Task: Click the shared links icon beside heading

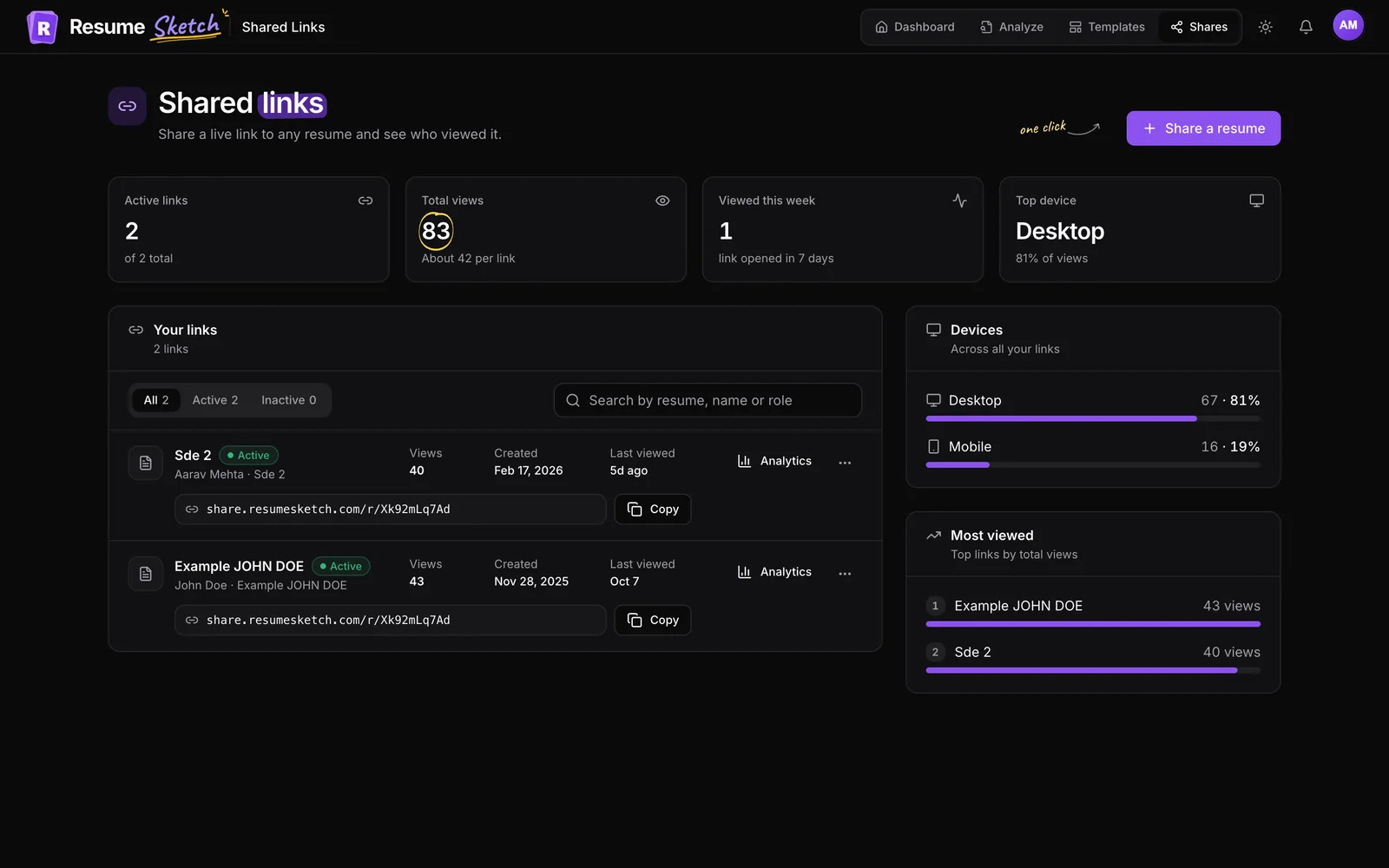Action: click(x=128, y=106)
